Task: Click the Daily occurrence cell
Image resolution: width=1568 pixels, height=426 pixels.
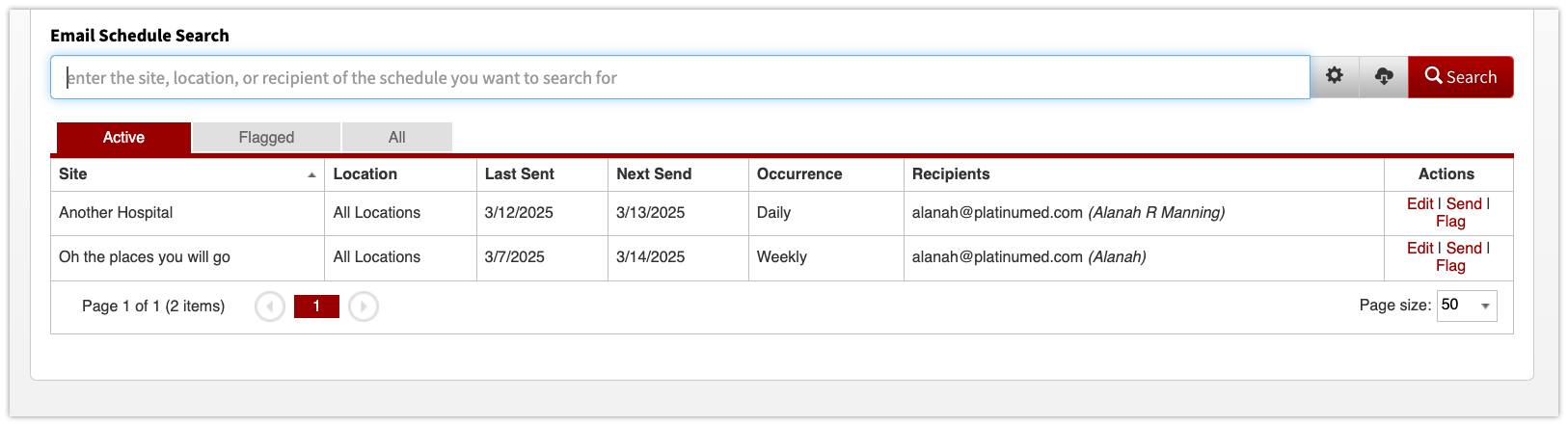Action: click(x=825, y=213)
